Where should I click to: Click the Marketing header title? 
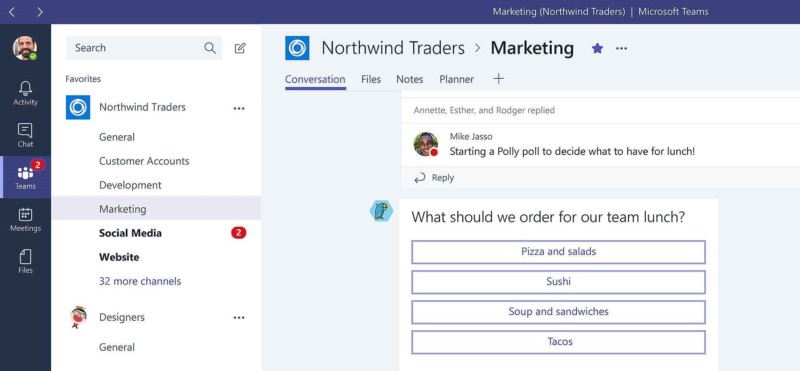point(532,48)
